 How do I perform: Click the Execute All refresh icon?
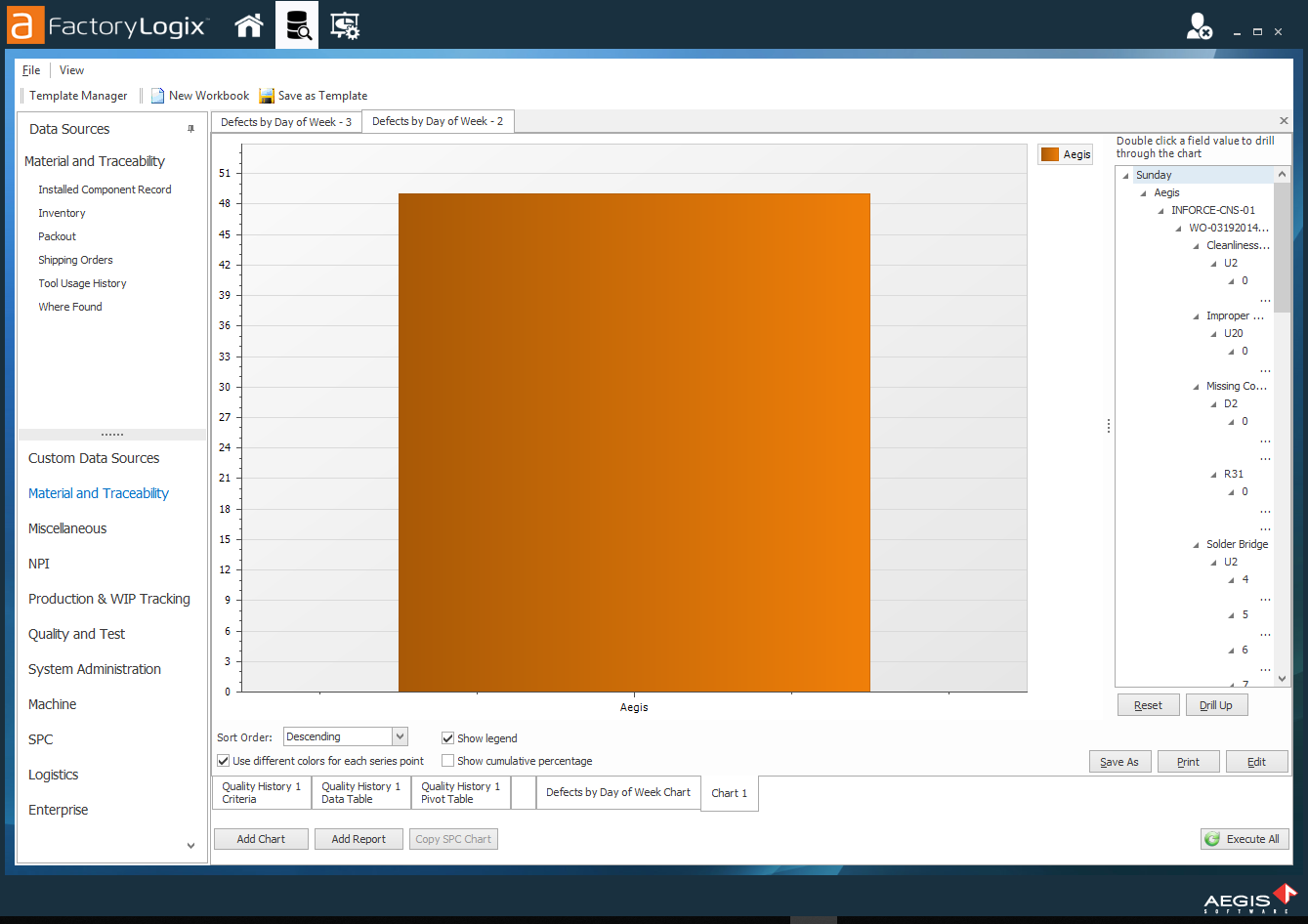(1212, 839)
